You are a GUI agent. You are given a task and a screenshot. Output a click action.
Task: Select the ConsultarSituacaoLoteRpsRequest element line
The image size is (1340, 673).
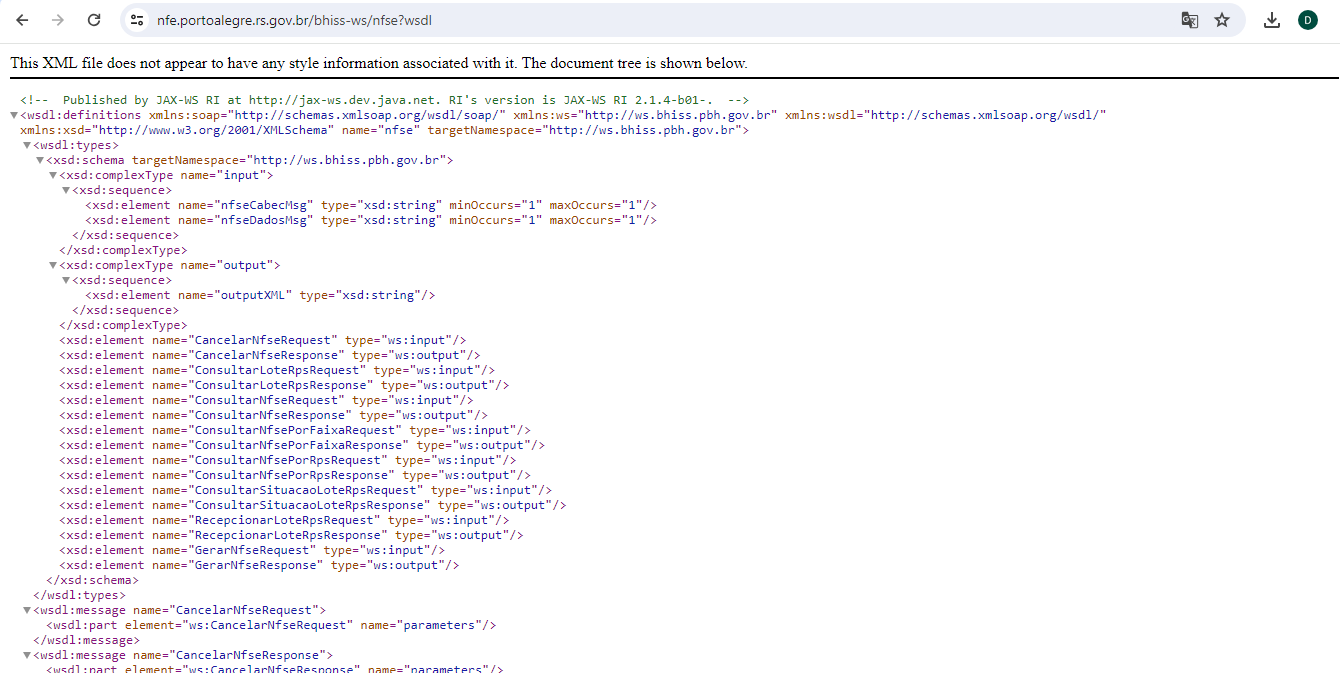tap(306, 490)
